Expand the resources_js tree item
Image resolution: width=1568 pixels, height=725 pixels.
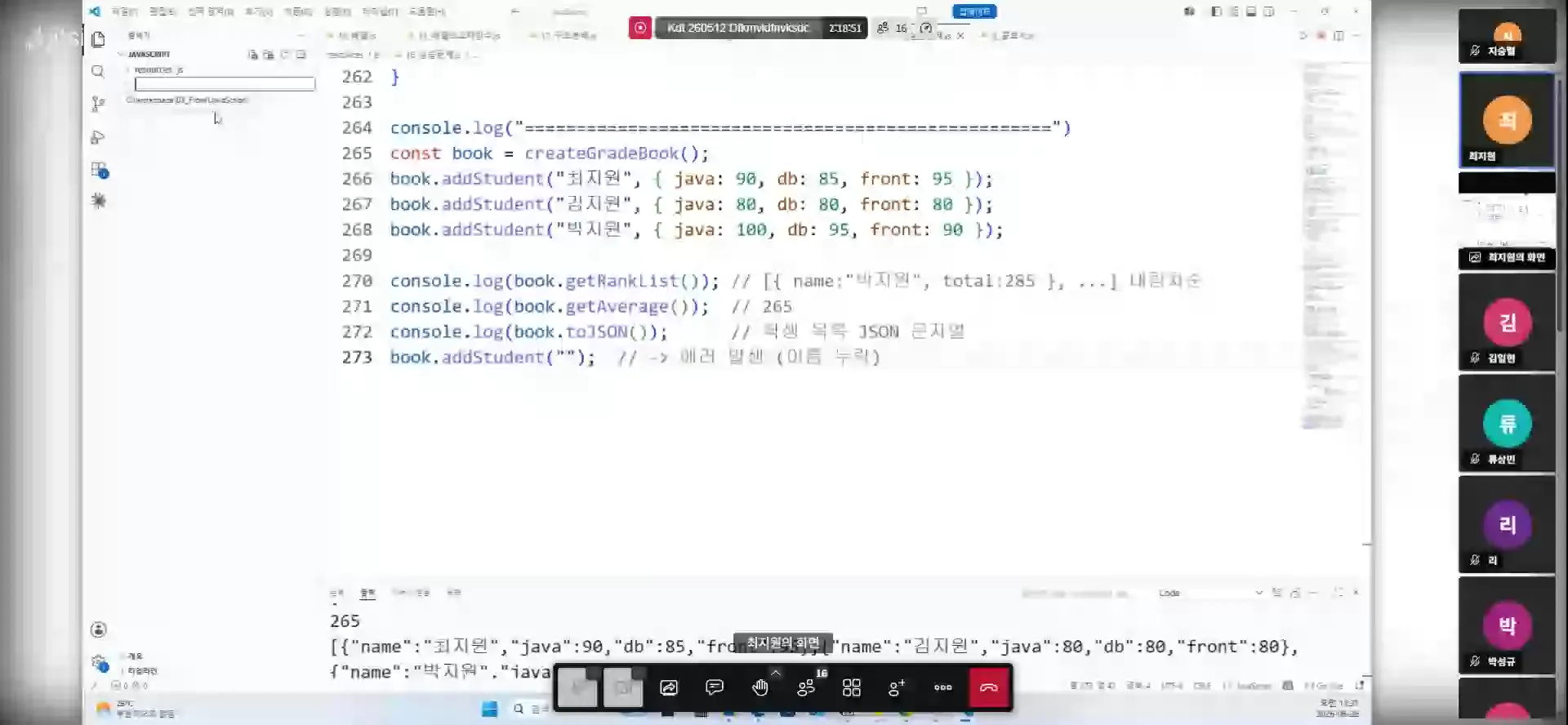158,70
